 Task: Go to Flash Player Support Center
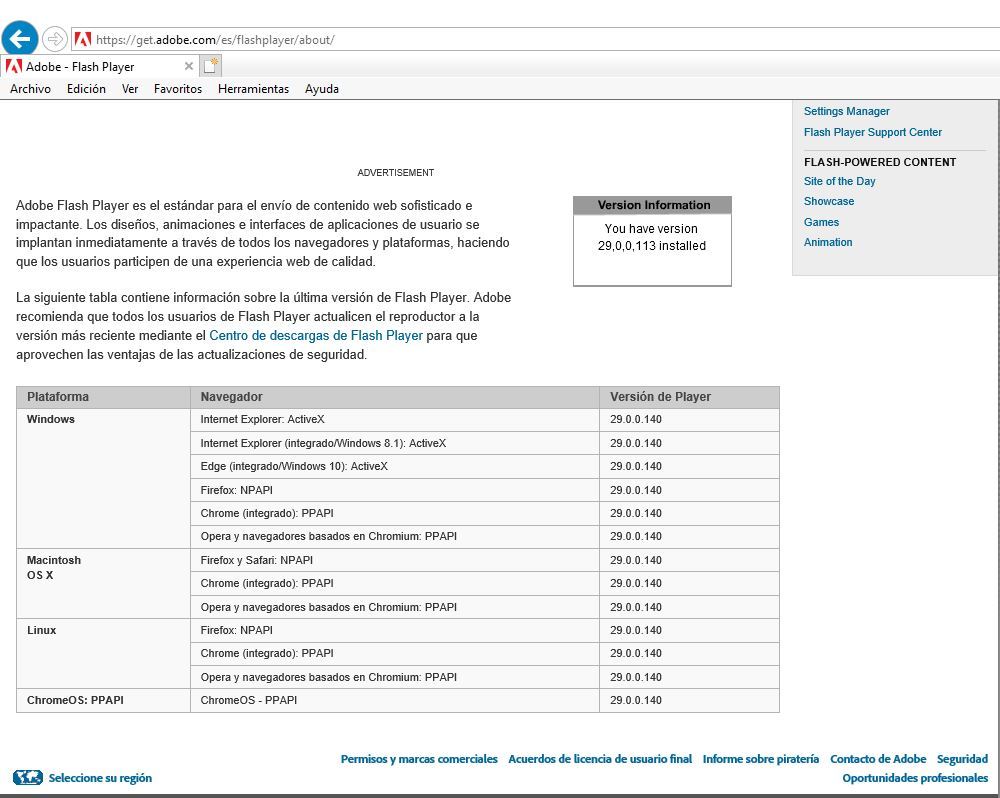pos(872,132)
